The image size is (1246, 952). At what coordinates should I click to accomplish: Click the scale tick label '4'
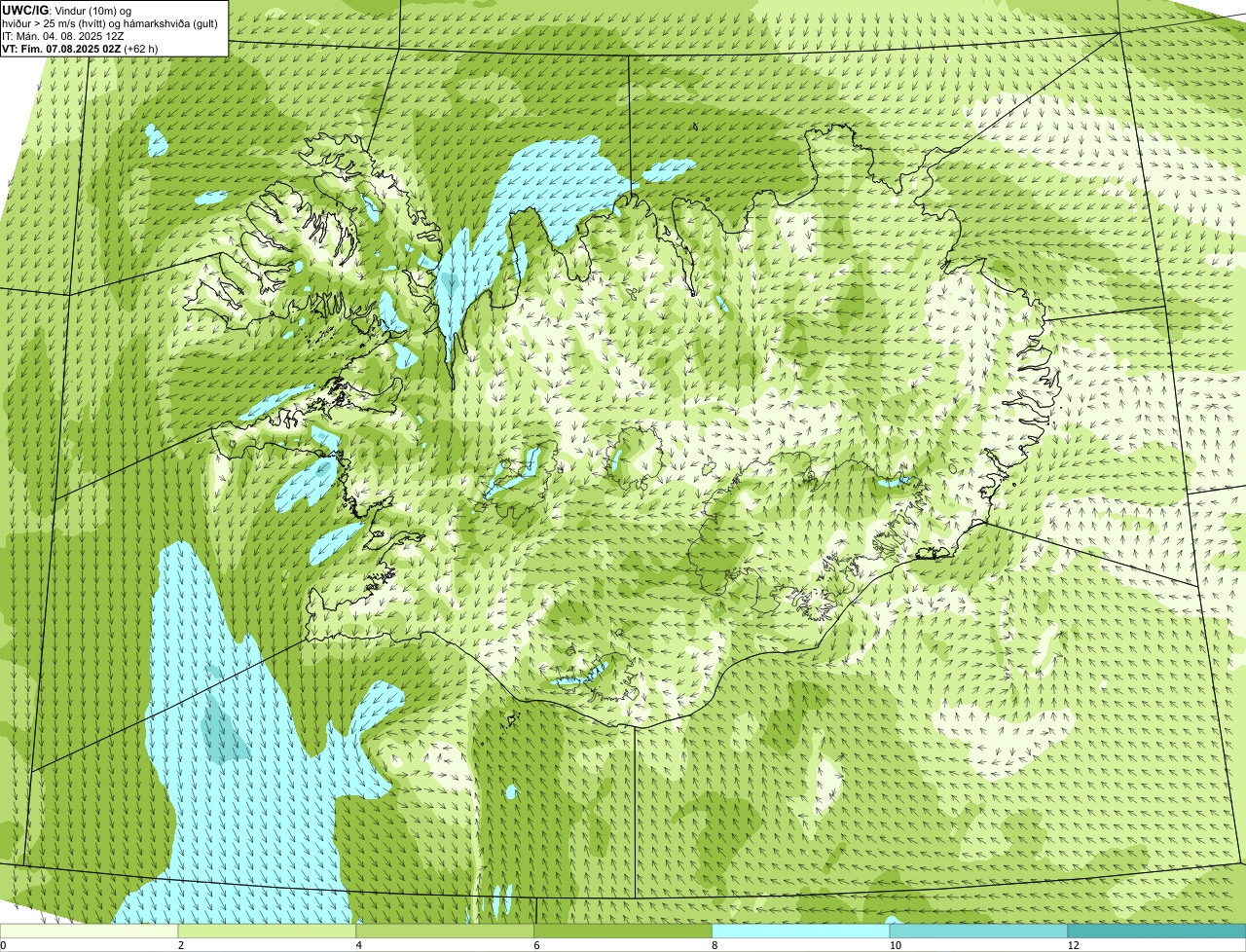pos(358,945)
